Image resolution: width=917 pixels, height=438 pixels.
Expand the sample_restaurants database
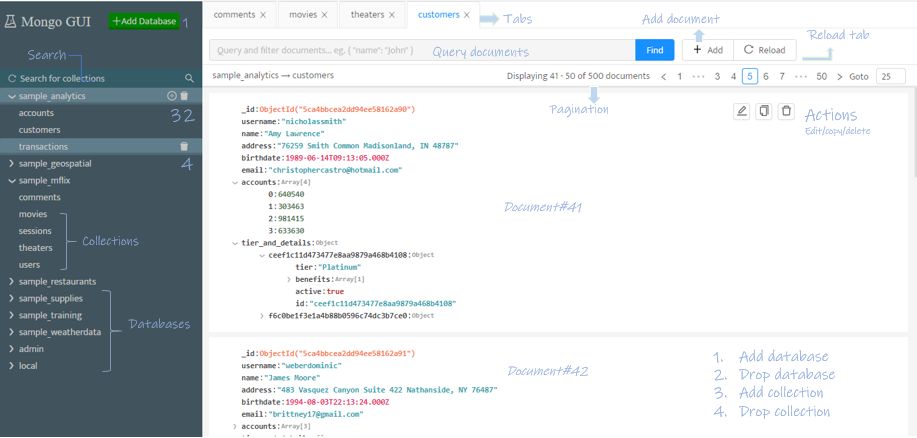click(12, 282)
